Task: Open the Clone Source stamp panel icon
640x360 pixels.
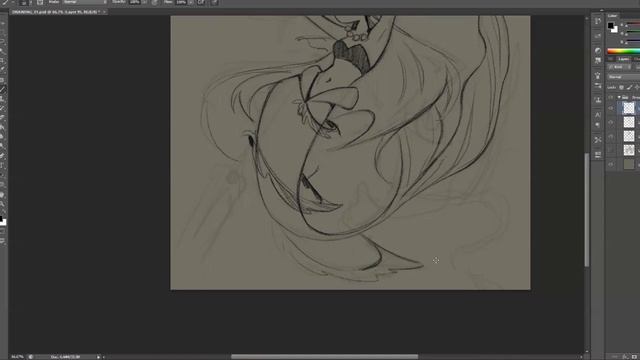Action: (x=598, y=100)
